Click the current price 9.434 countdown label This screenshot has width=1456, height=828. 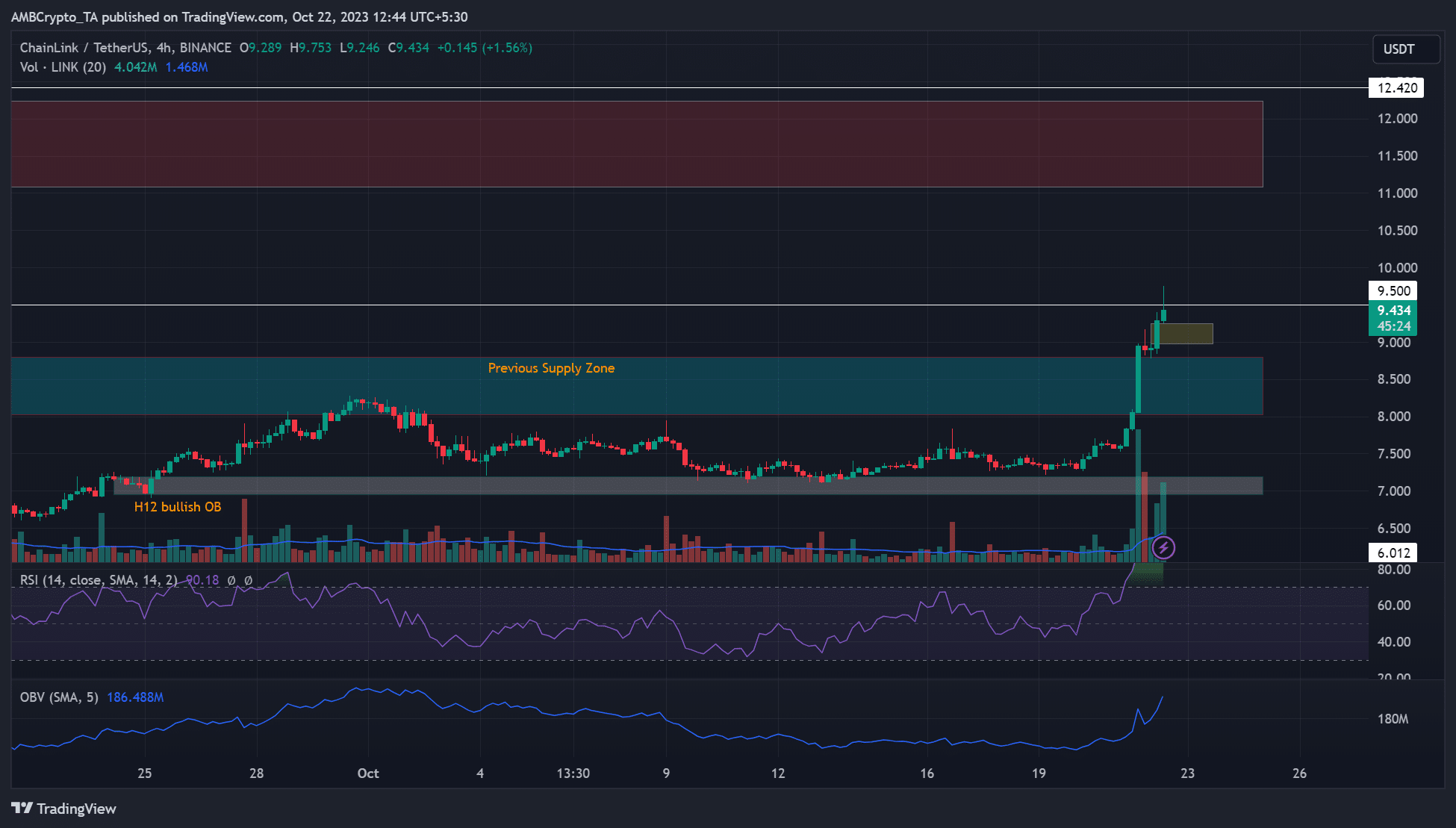1393,318
